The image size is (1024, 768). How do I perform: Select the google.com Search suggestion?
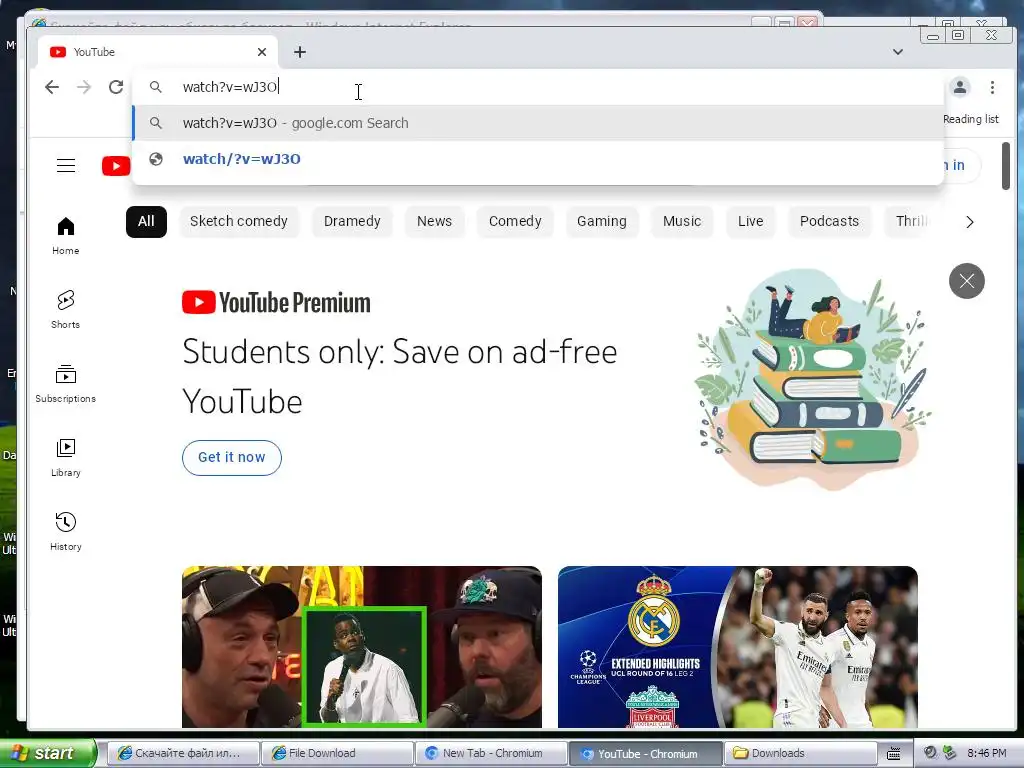tap(538, 123)
